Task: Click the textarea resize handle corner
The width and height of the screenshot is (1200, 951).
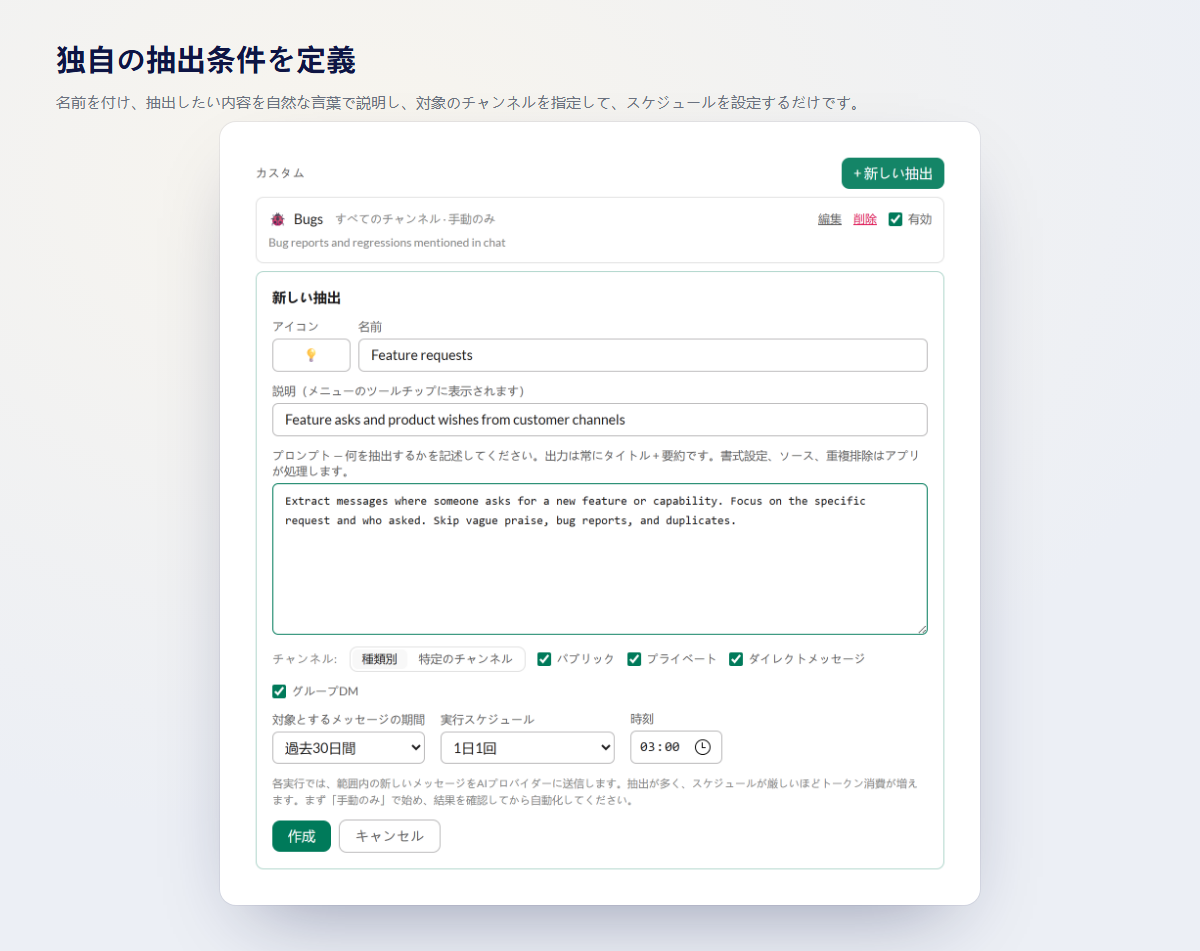Action: click(922, 629)
